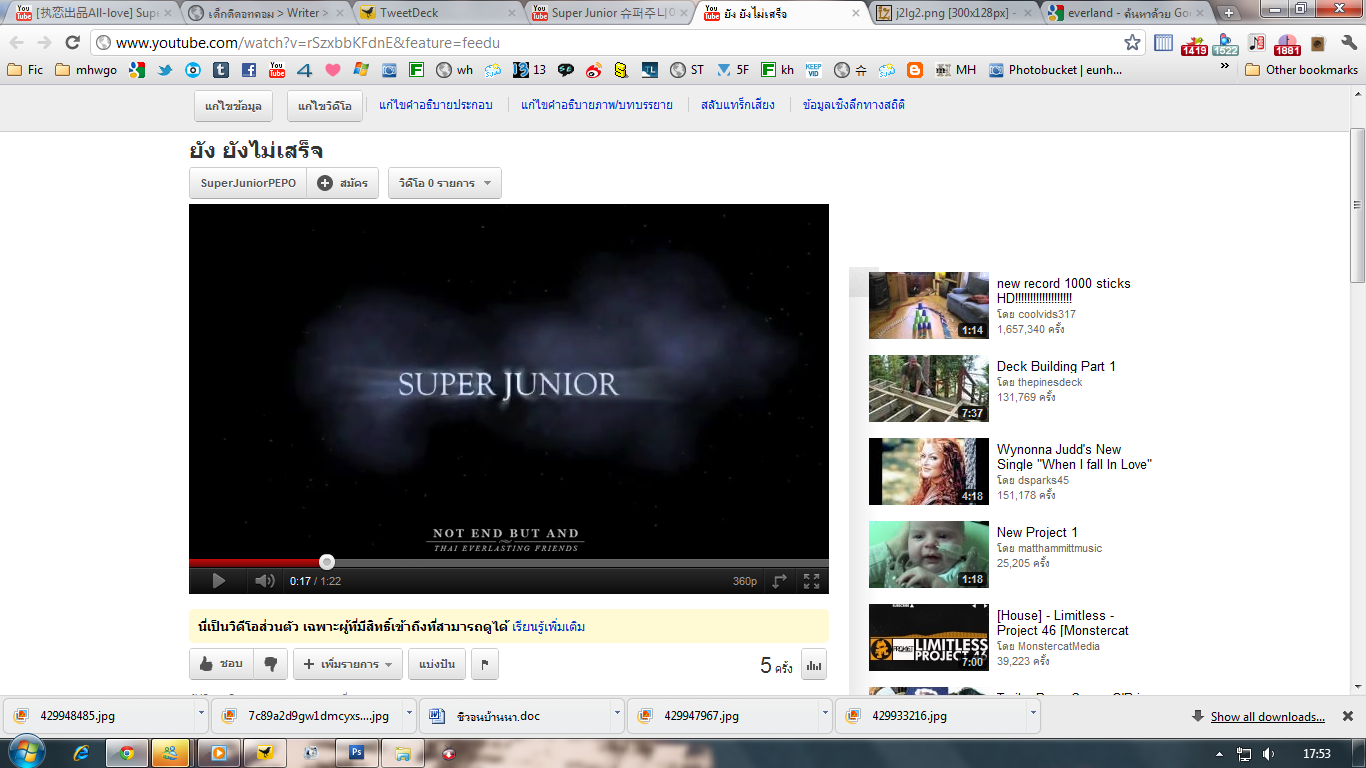Open the ข้อมูลเชิงลึกทางสถิติ link

point(854,105)
